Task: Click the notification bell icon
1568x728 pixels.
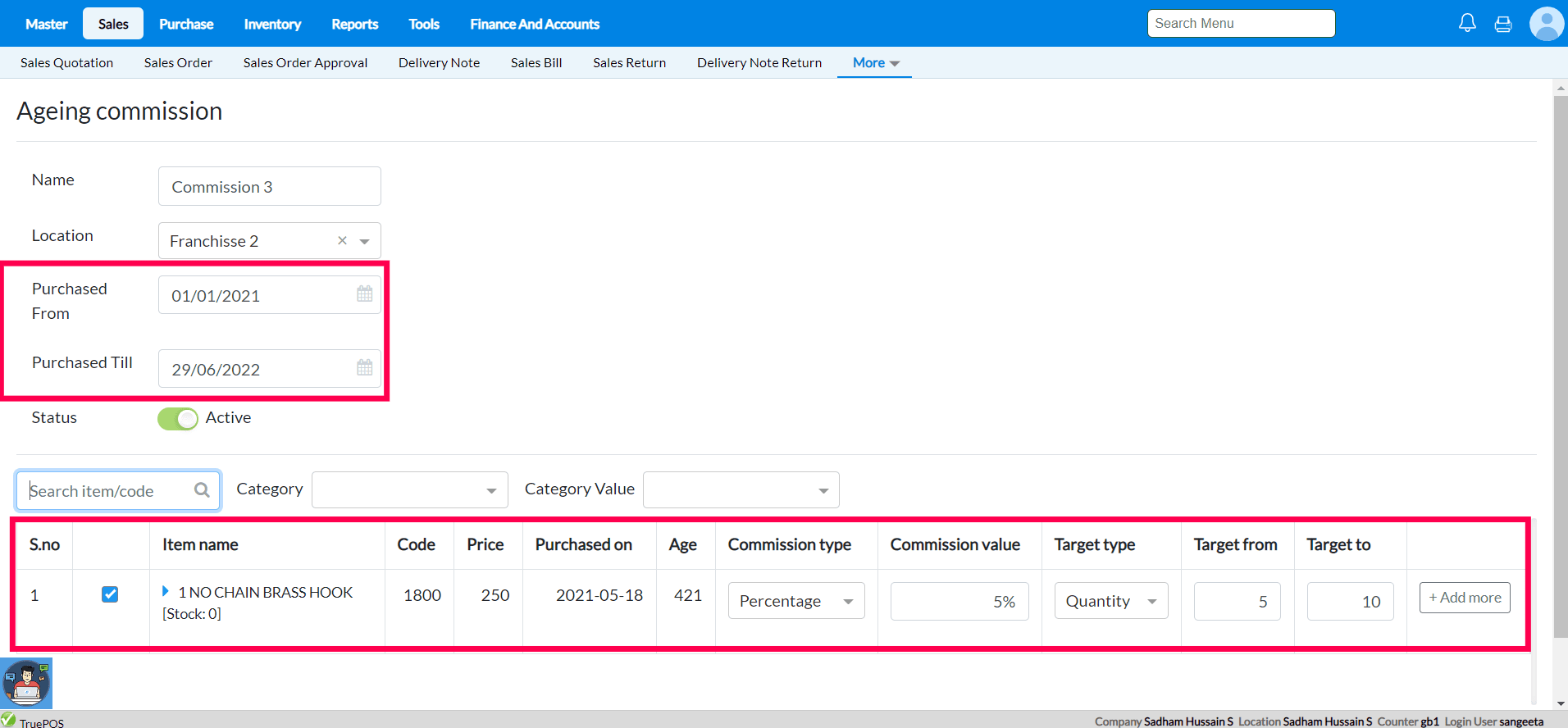Action: (1467, 23)
